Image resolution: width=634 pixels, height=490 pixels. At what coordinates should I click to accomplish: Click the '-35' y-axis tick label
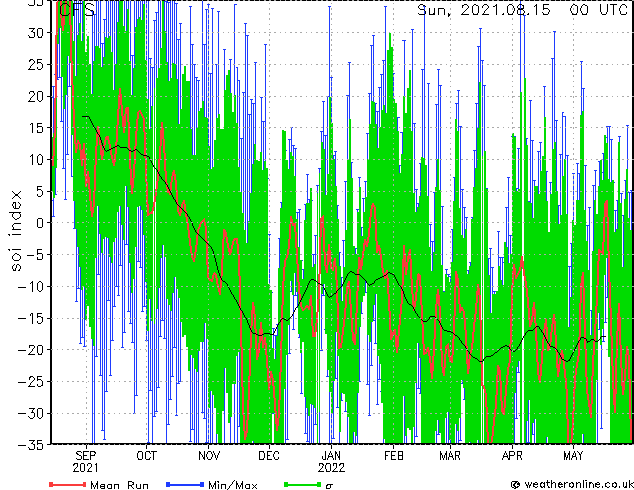pyautogui.click(x=31, y=445)
